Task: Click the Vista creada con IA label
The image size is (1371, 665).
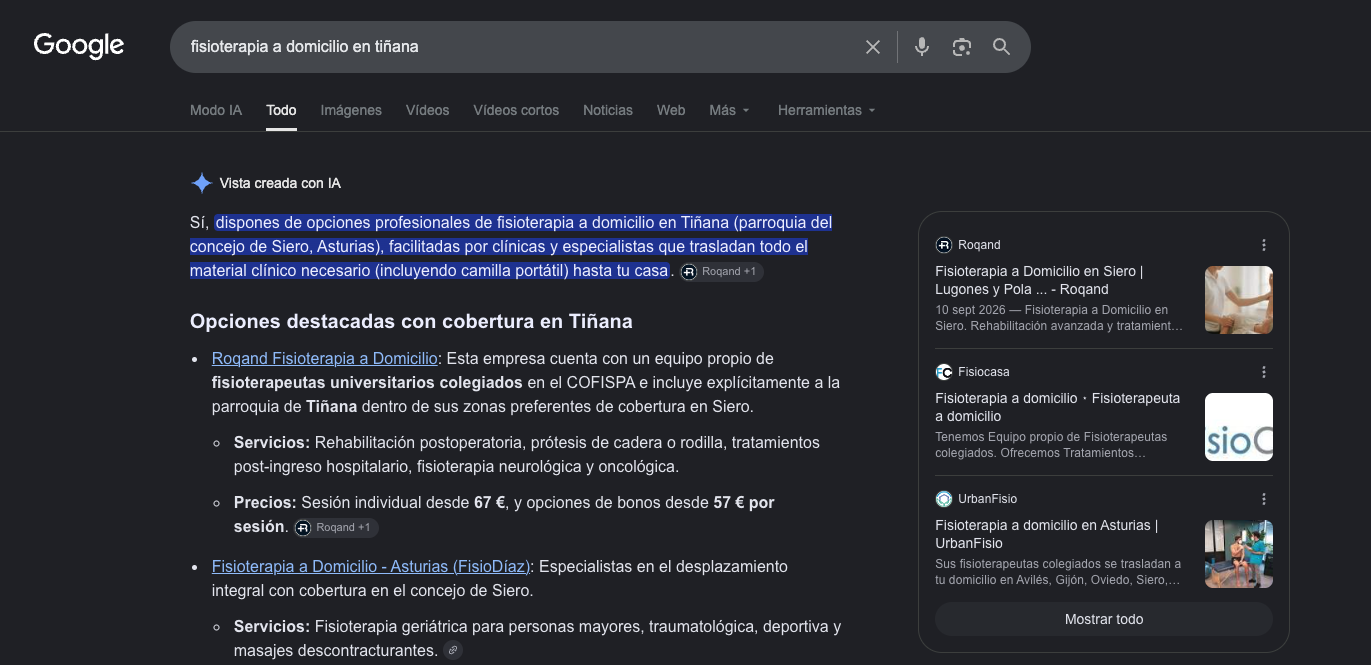Action: (x=280, y=183)
